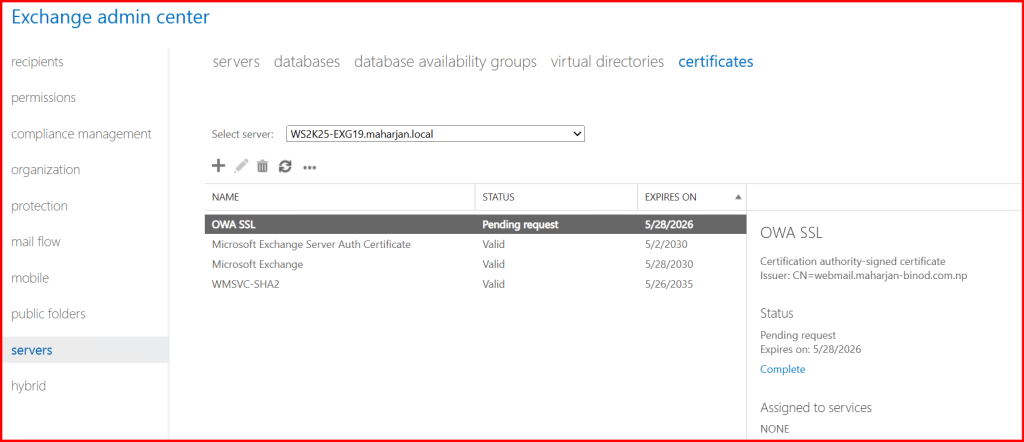This screenshot has width=1024, height=442.
Task: Click the plus icon to add certificate
Action: click(219, 166)
